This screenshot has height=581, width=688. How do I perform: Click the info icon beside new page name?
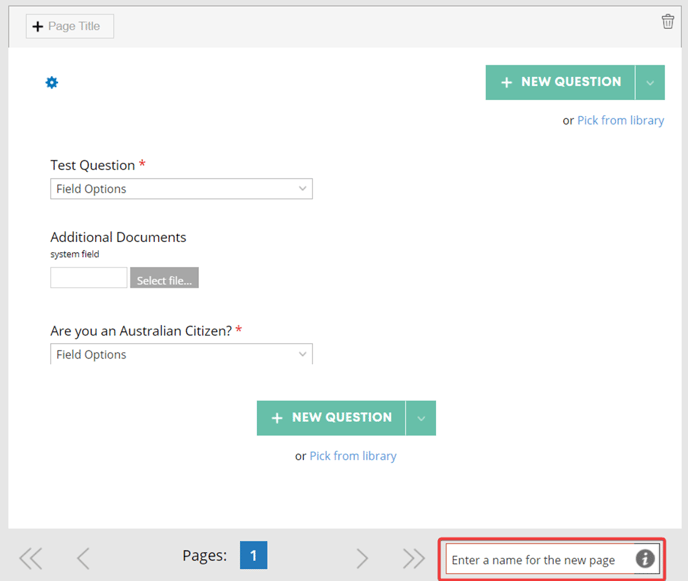pyautogui.click(x=645, y=559)
